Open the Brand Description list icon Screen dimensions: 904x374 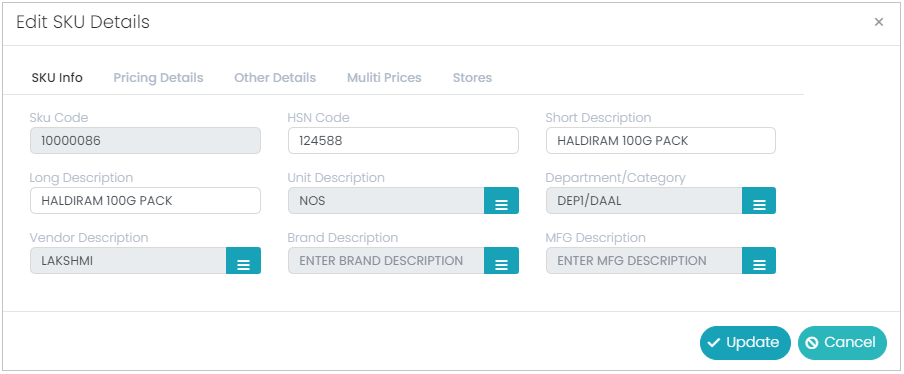(x=501, y=260)
